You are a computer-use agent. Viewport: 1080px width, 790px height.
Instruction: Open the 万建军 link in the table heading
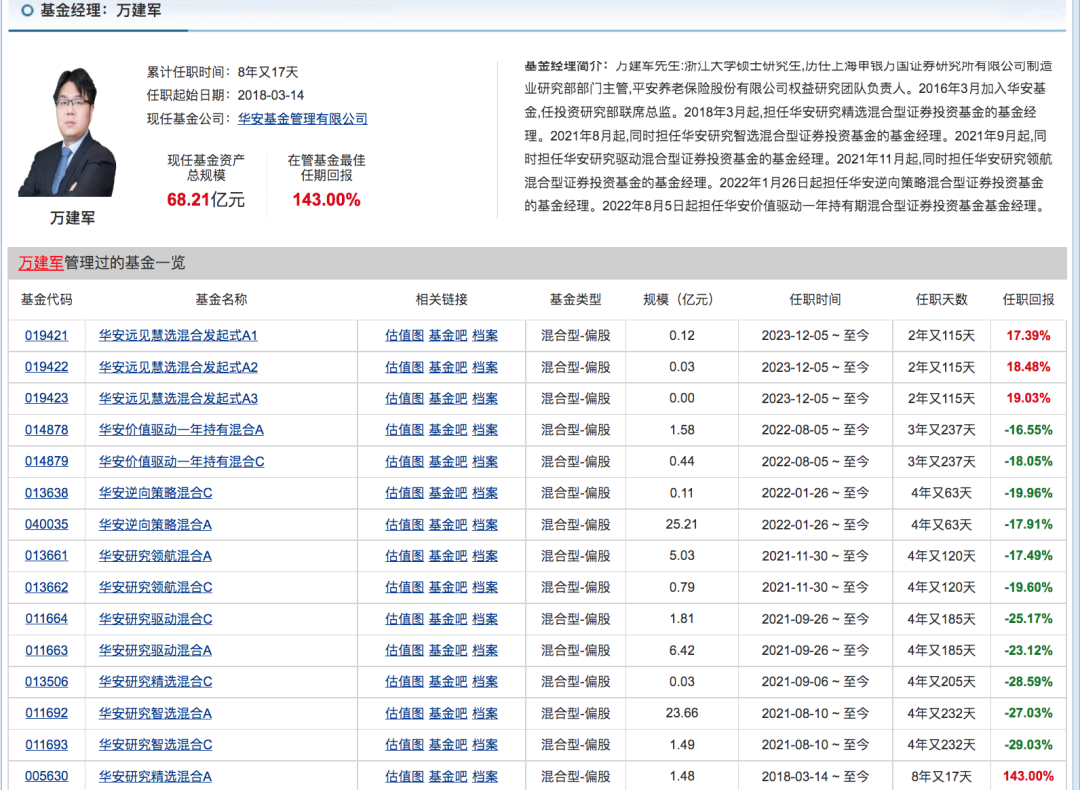[41, 262]
